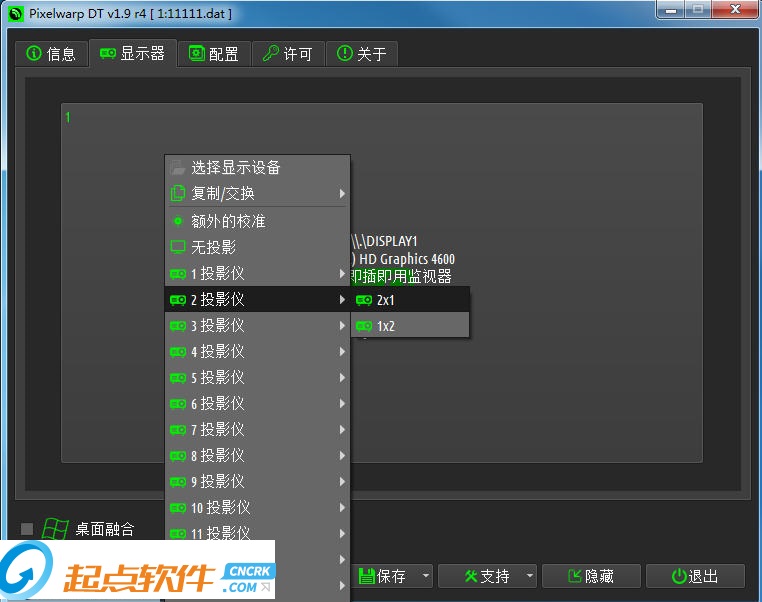Expand submenu arrow of 5 投影仪
This screenshot has height=602, width=762.
[342, 378]
